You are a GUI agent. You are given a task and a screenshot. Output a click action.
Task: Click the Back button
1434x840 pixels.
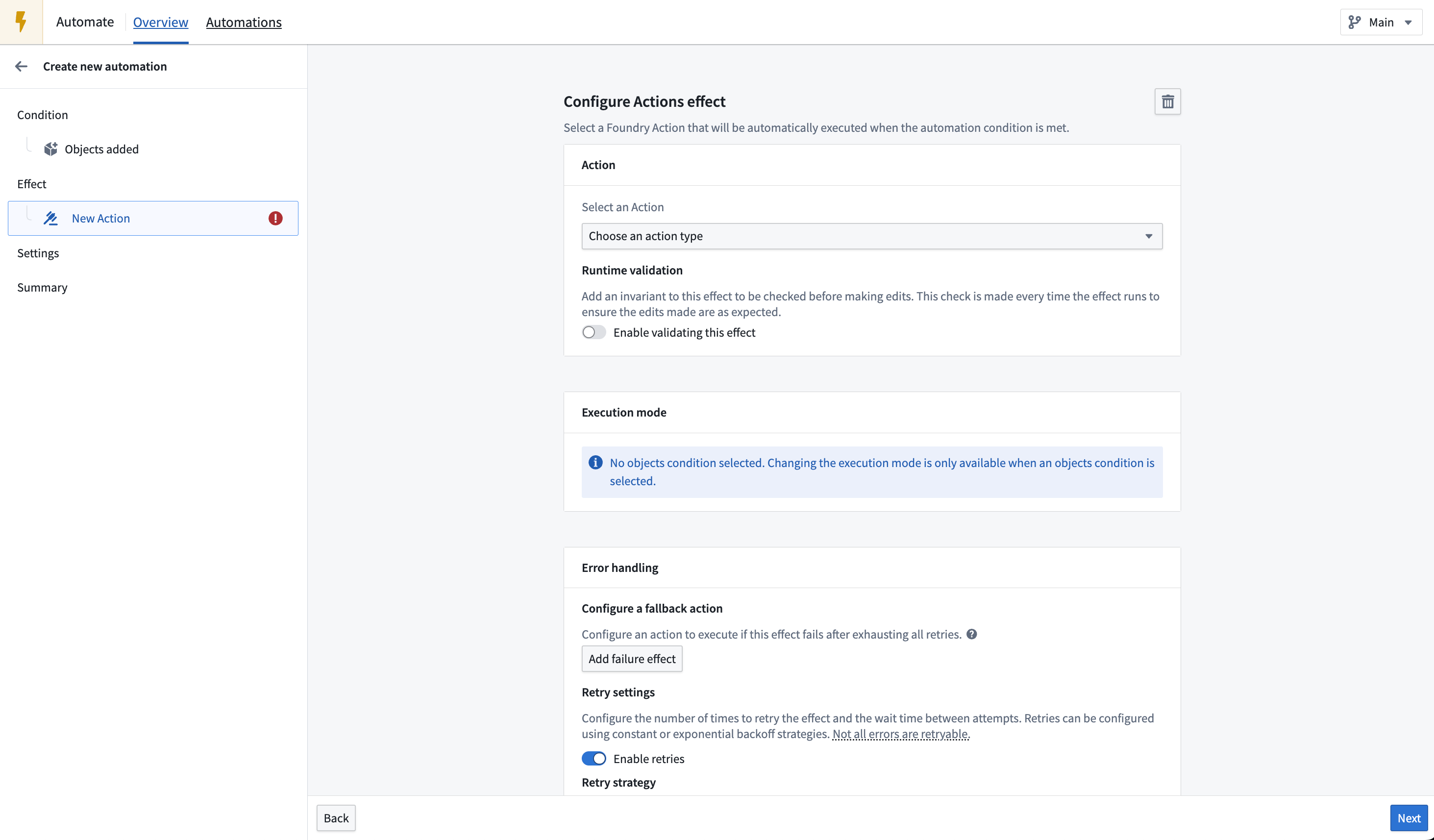pos(336,818)
